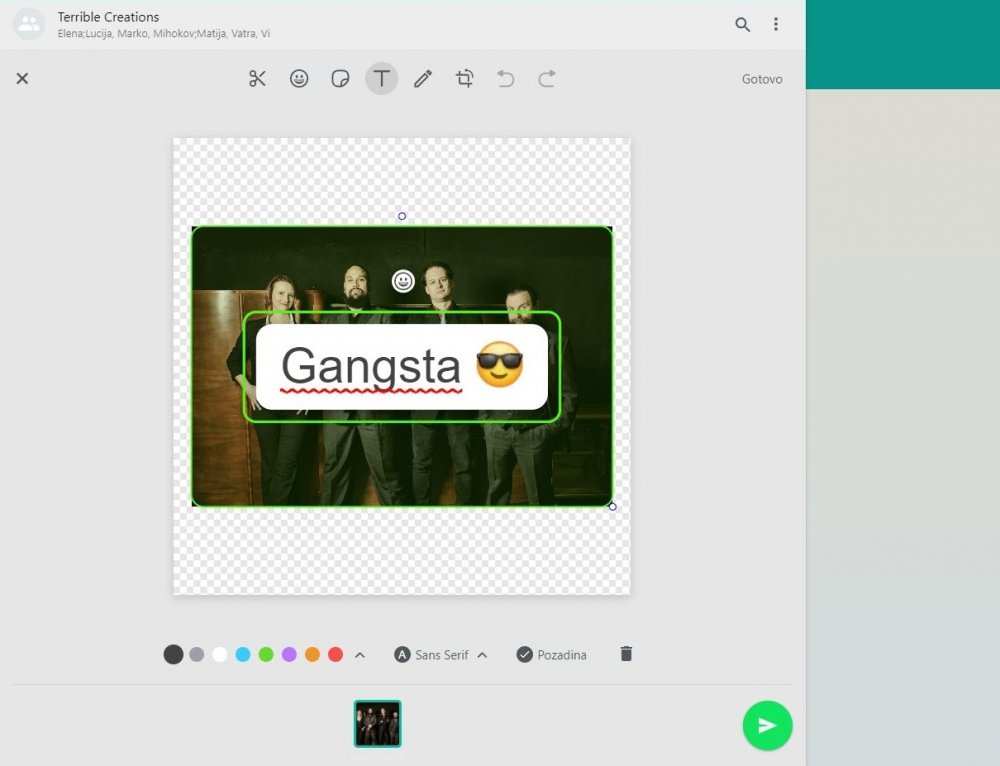1000x766 pixels.
Task: Send the edited image
Action: (x=767, y=726)
